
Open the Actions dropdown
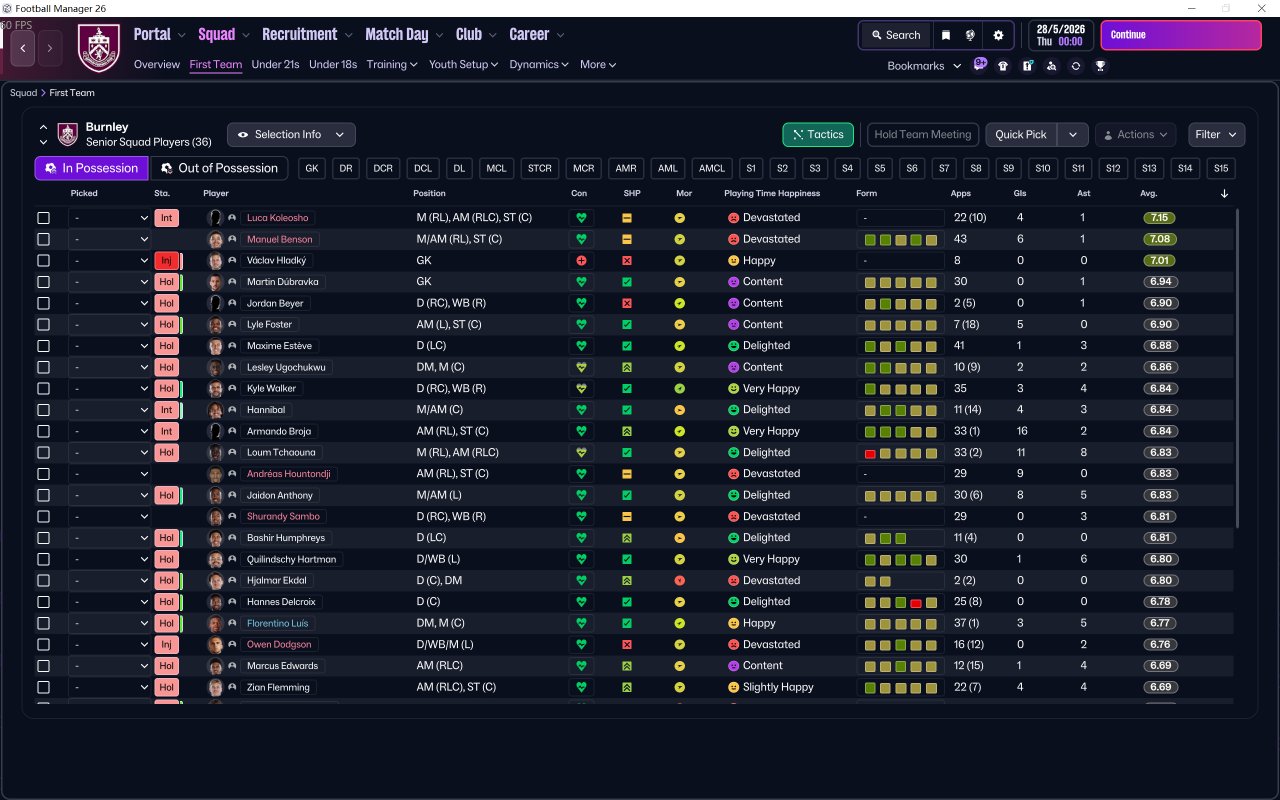1135,135
